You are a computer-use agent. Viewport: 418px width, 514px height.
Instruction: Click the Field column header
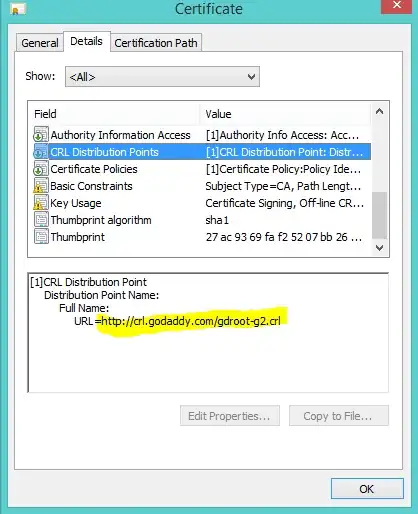(x=113, y=114)
